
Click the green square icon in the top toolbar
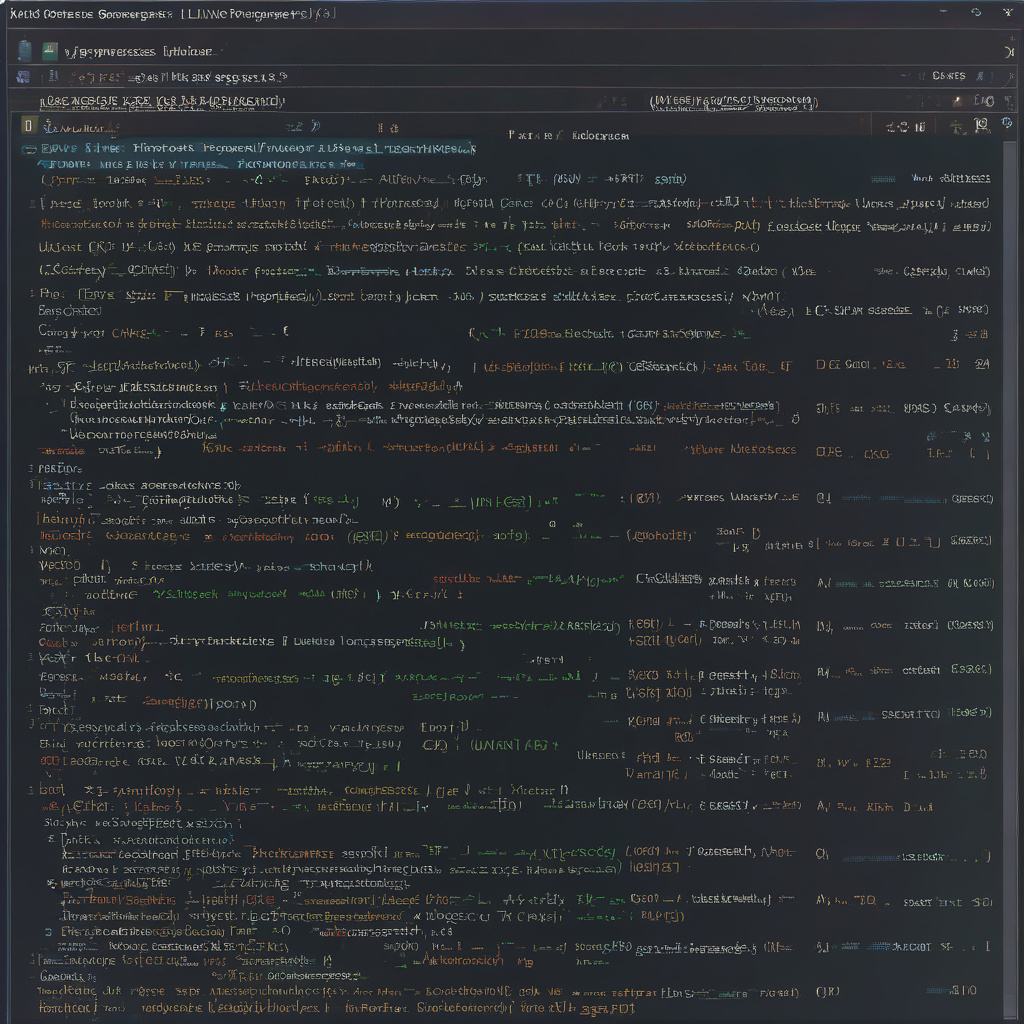(x=50, y=51)
